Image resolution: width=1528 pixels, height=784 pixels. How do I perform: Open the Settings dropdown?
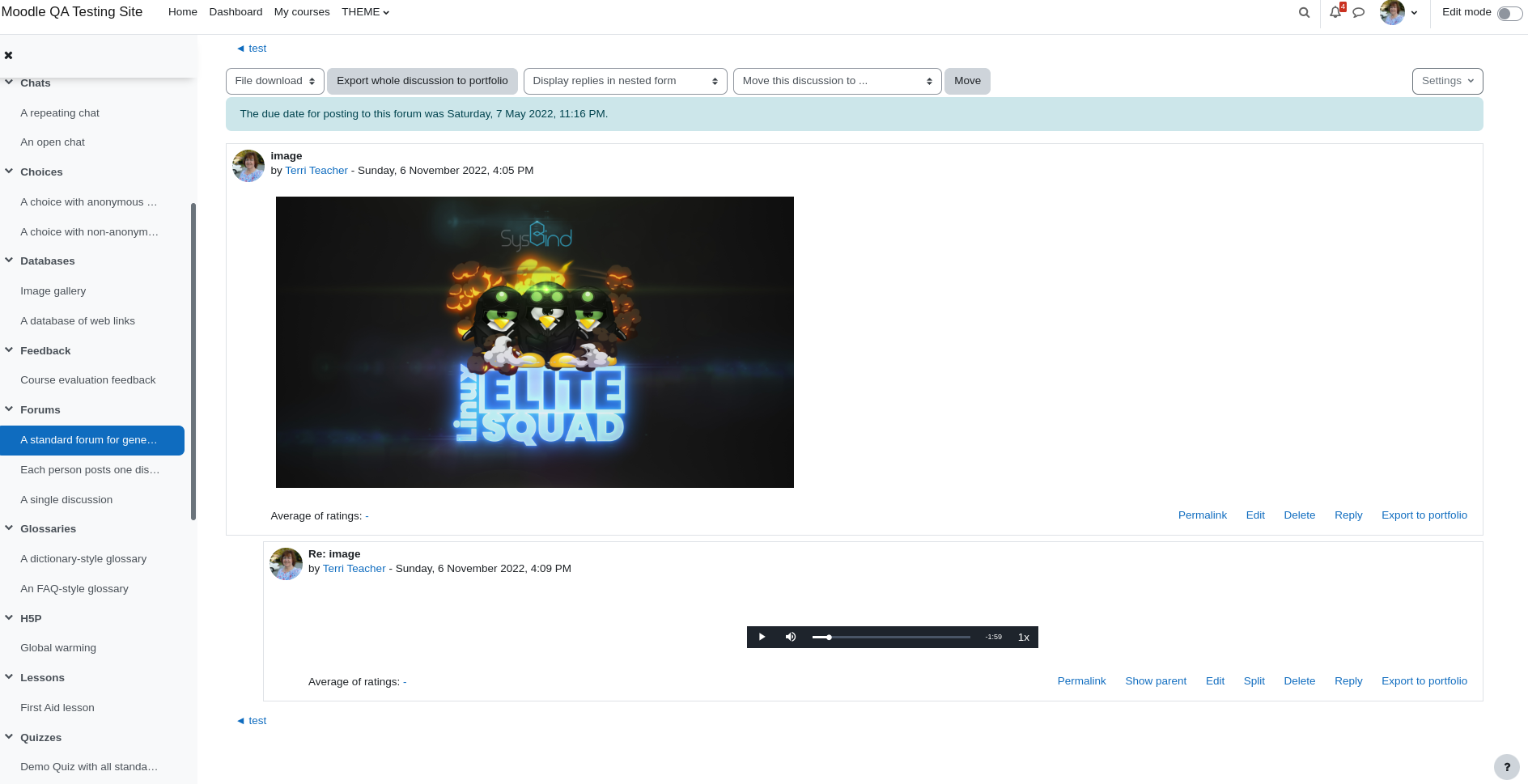coord(1447,81)
